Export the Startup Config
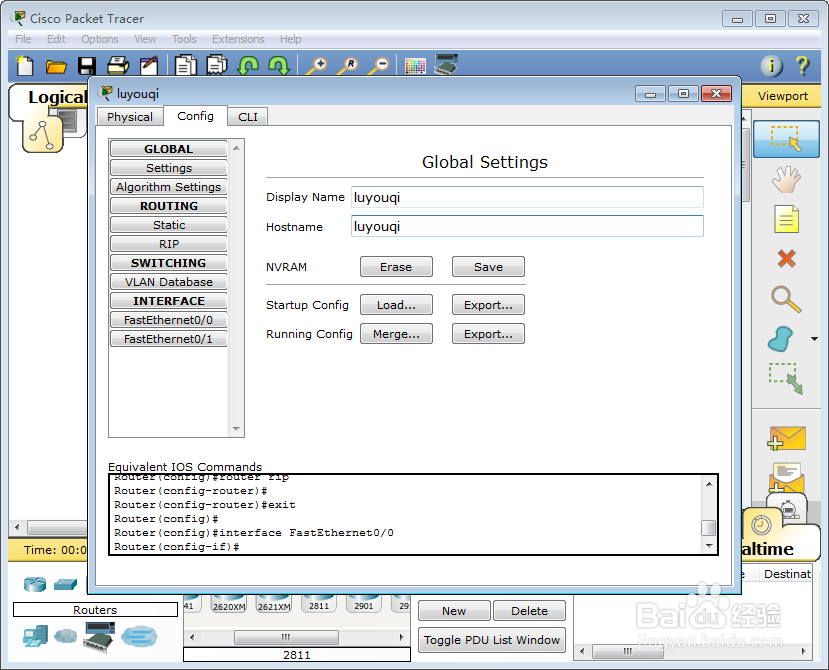Screen dimensions: 829x670 point(488,305)
